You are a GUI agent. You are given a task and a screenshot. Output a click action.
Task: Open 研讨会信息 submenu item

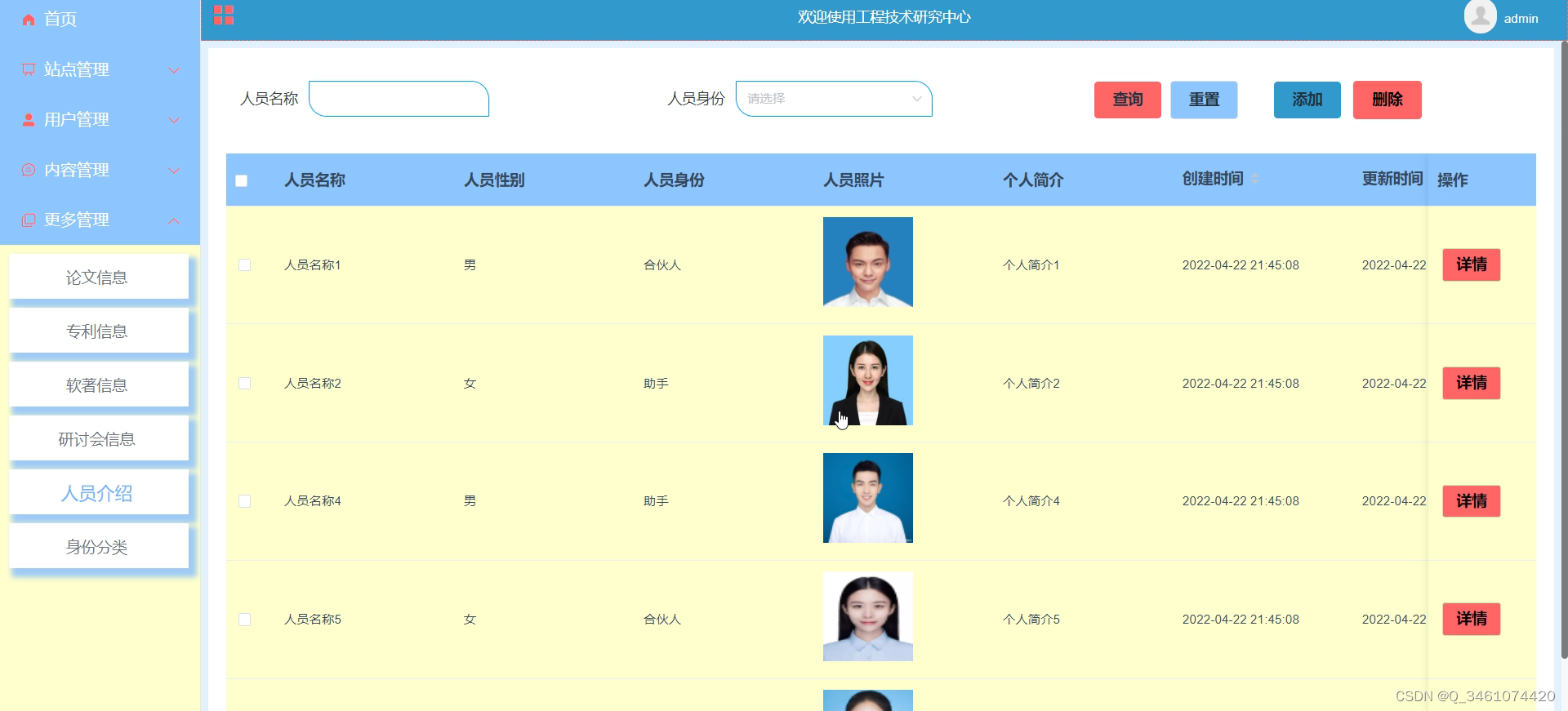pyautogui.click(x=99, y=439)
